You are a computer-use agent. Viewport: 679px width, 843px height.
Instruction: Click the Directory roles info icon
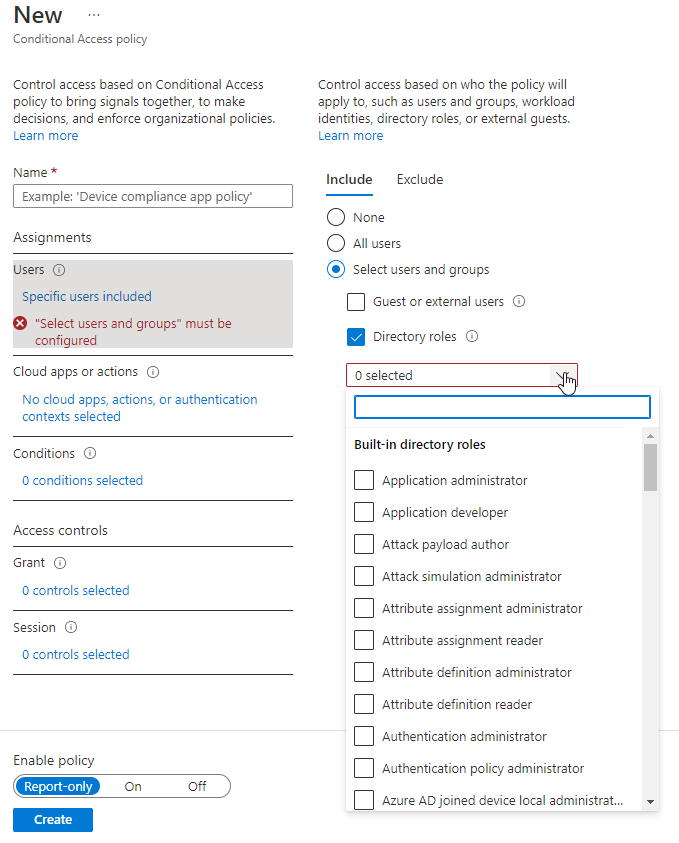click(472, 337)
